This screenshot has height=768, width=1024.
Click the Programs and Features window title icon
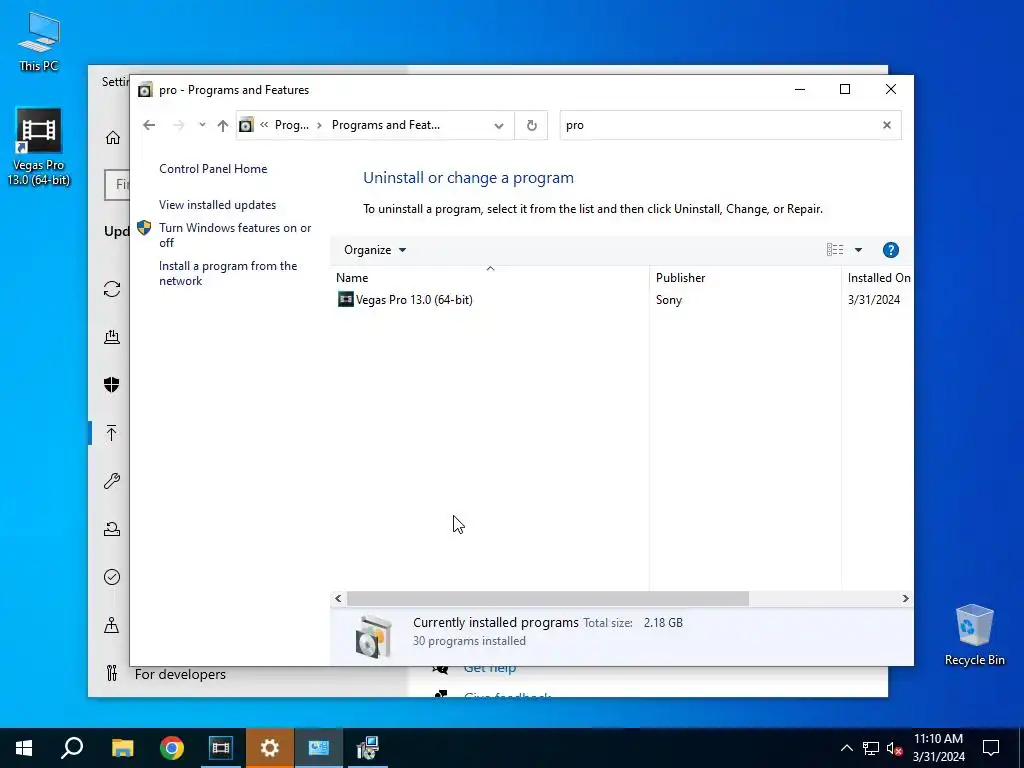145,89
